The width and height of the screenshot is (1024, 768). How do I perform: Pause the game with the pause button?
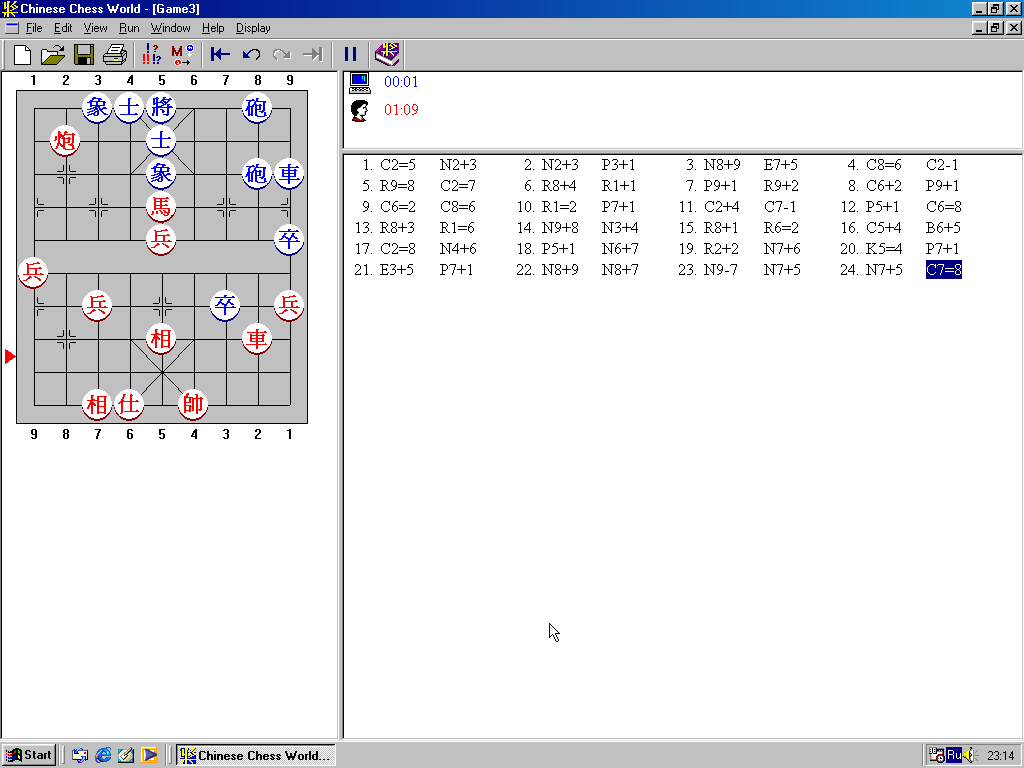click(350, 54)
